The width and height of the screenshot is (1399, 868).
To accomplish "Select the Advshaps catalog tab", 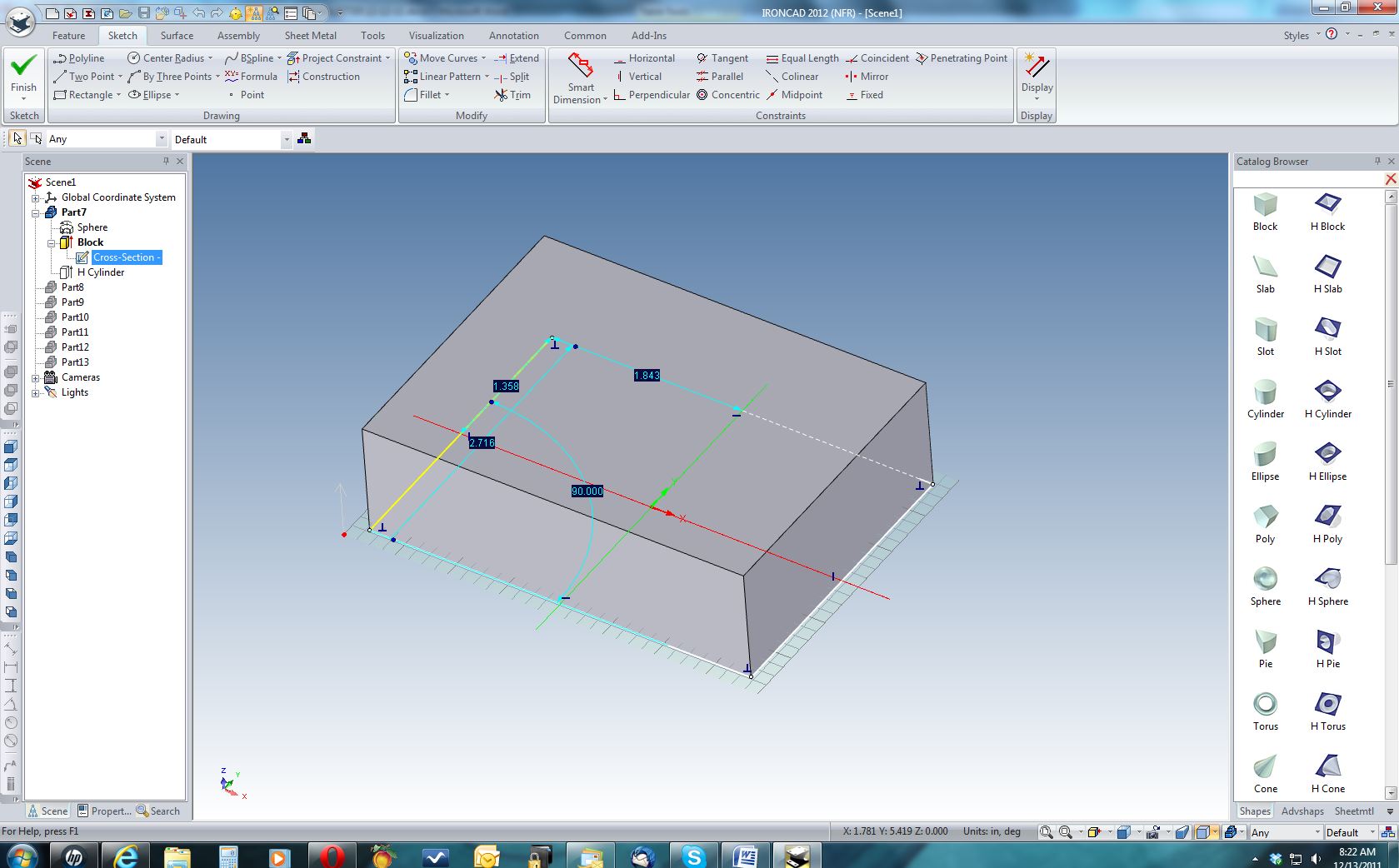I will (x=1302, y=811).
